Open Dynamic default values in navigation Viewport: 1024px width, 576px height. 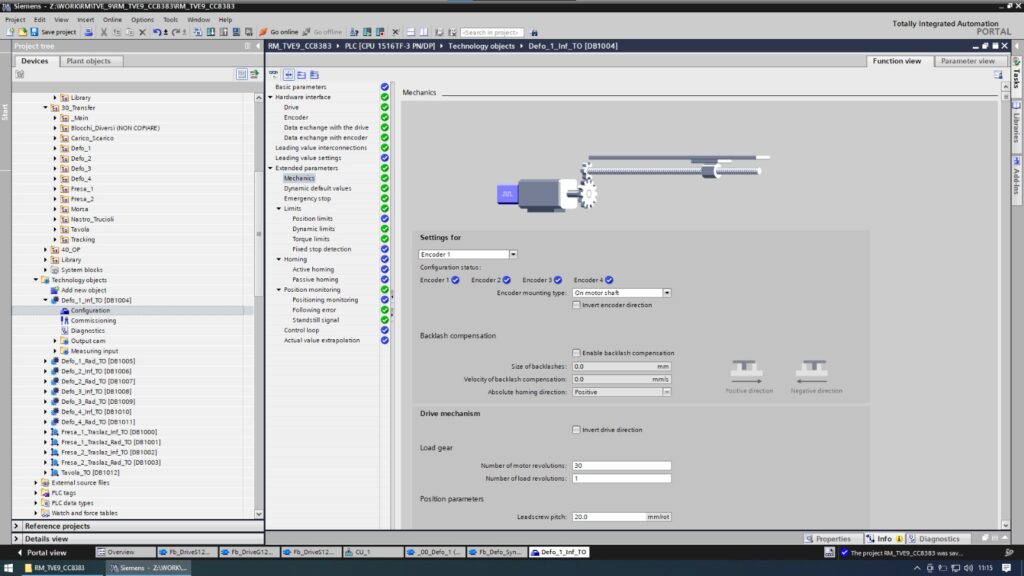point(317,188)
